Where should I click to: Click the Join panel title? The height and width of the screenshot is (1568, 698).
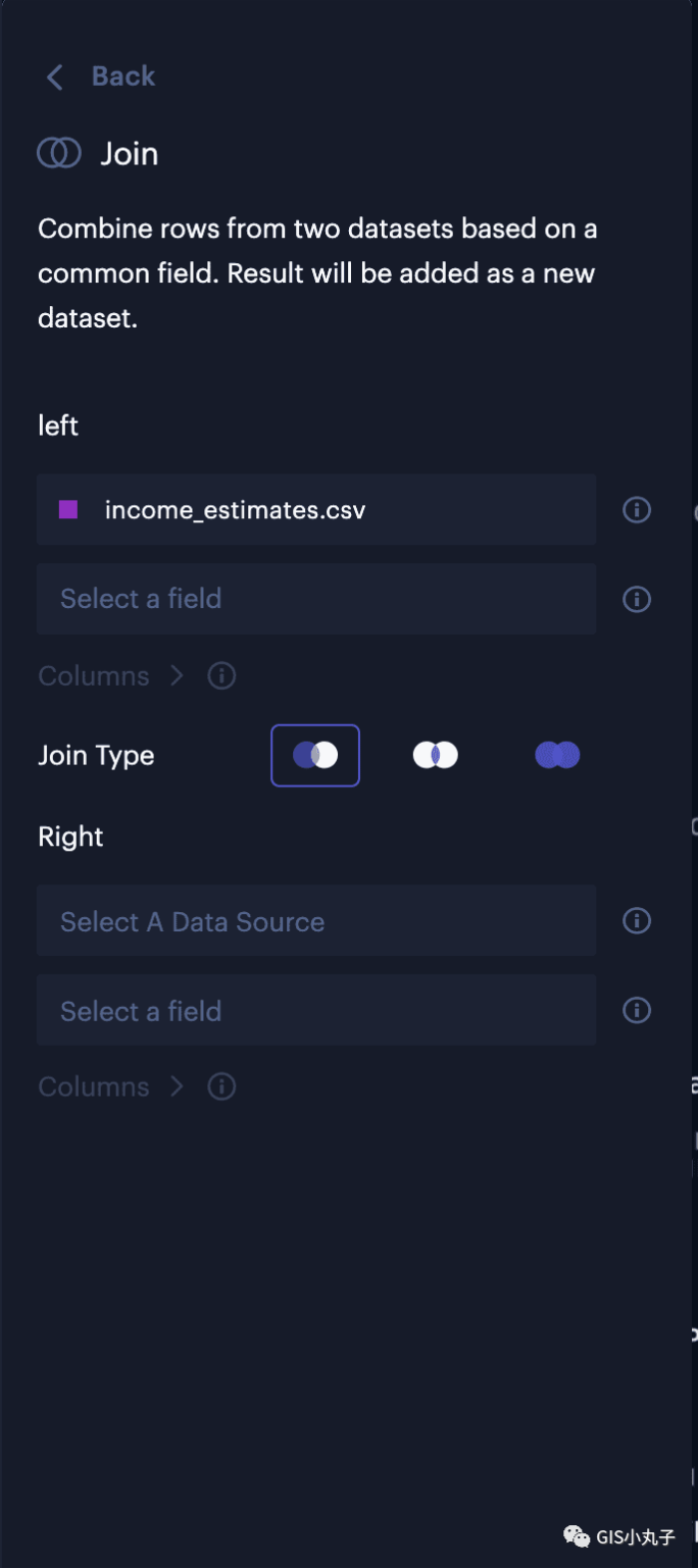point(130,154)
